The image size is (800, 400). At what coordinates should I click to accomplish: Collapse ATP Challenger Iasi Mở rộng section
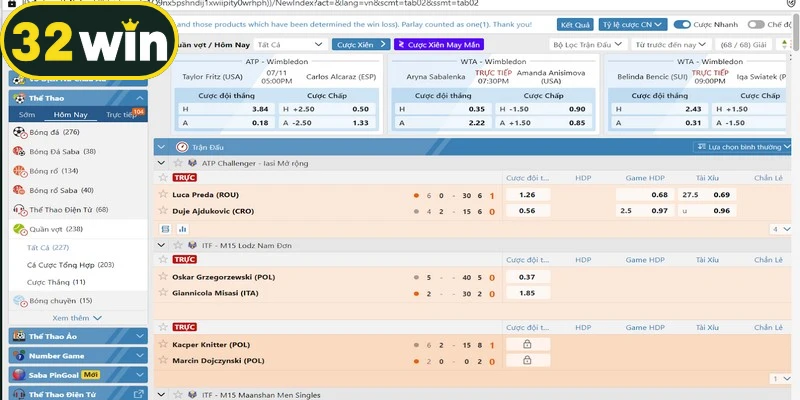(x=161, y=163)
